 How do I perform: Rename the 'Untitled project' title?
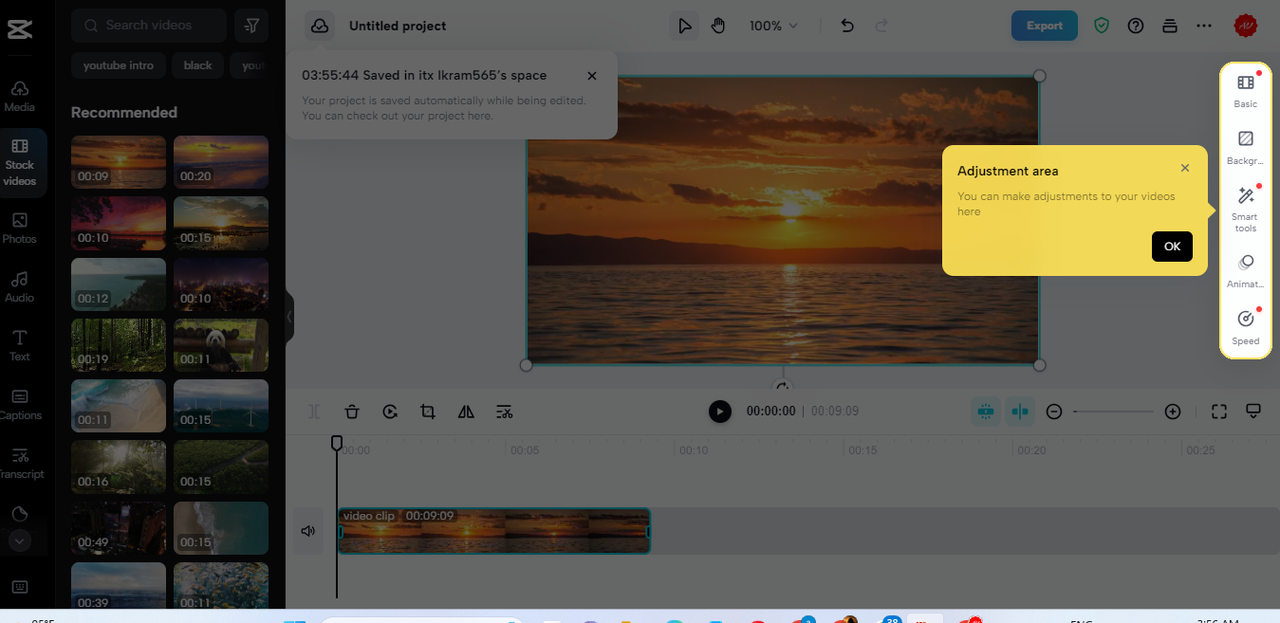click(x=398, y=26)
